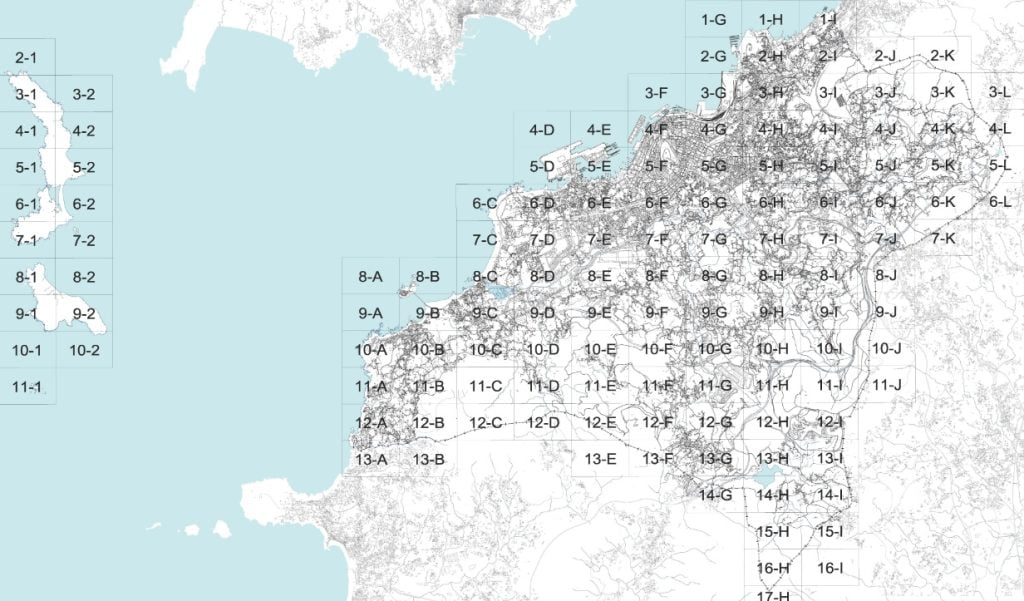Click grid cell 10-J

point(886,349)
